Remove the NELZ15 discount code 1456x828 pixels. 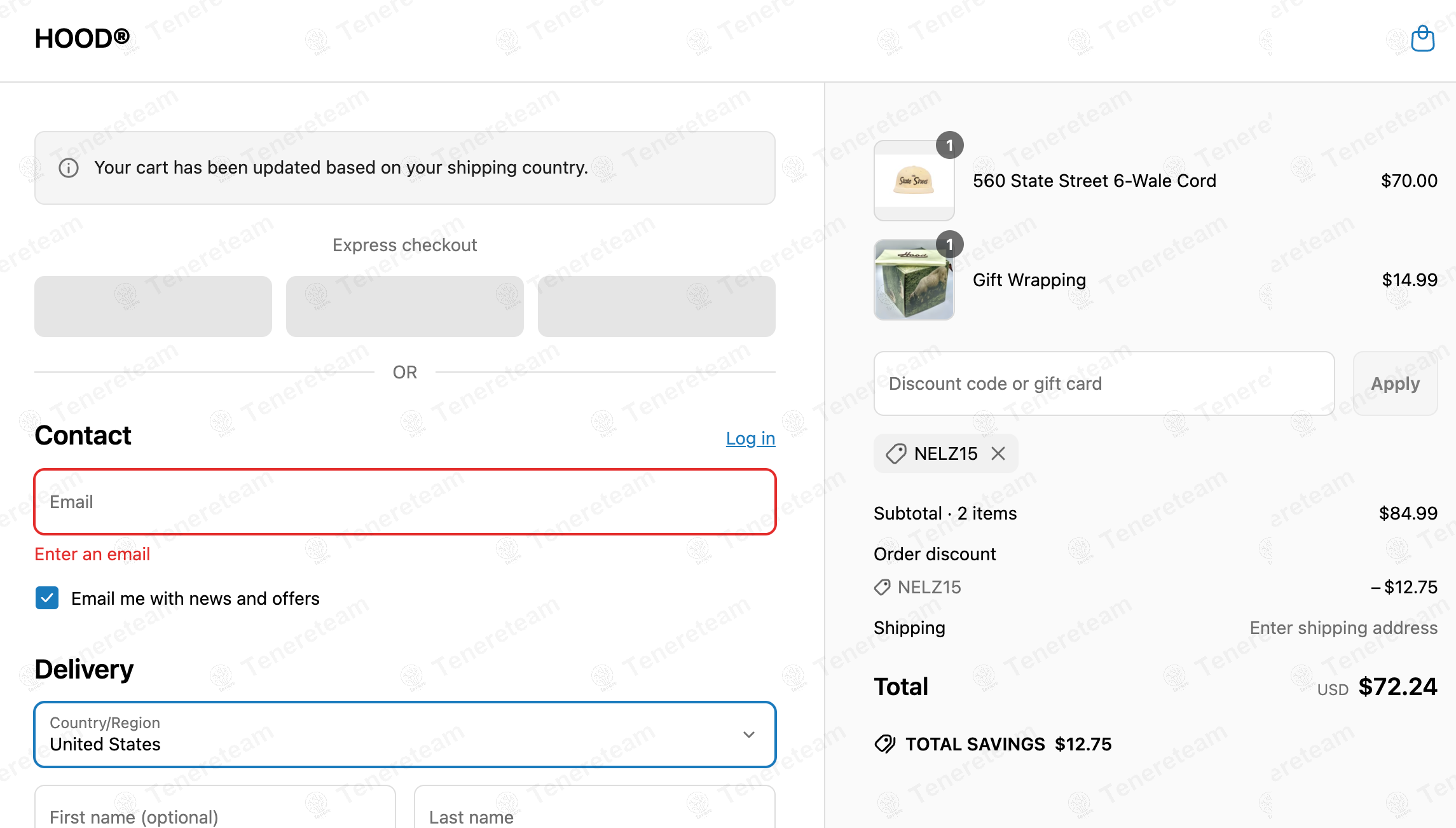pos(998,453)
